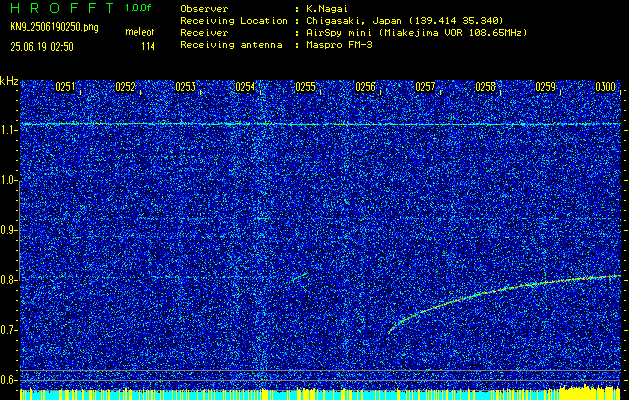Click the observer name K.Nagai
Screen dimensions: 629x400
click(x=327, y=9)
